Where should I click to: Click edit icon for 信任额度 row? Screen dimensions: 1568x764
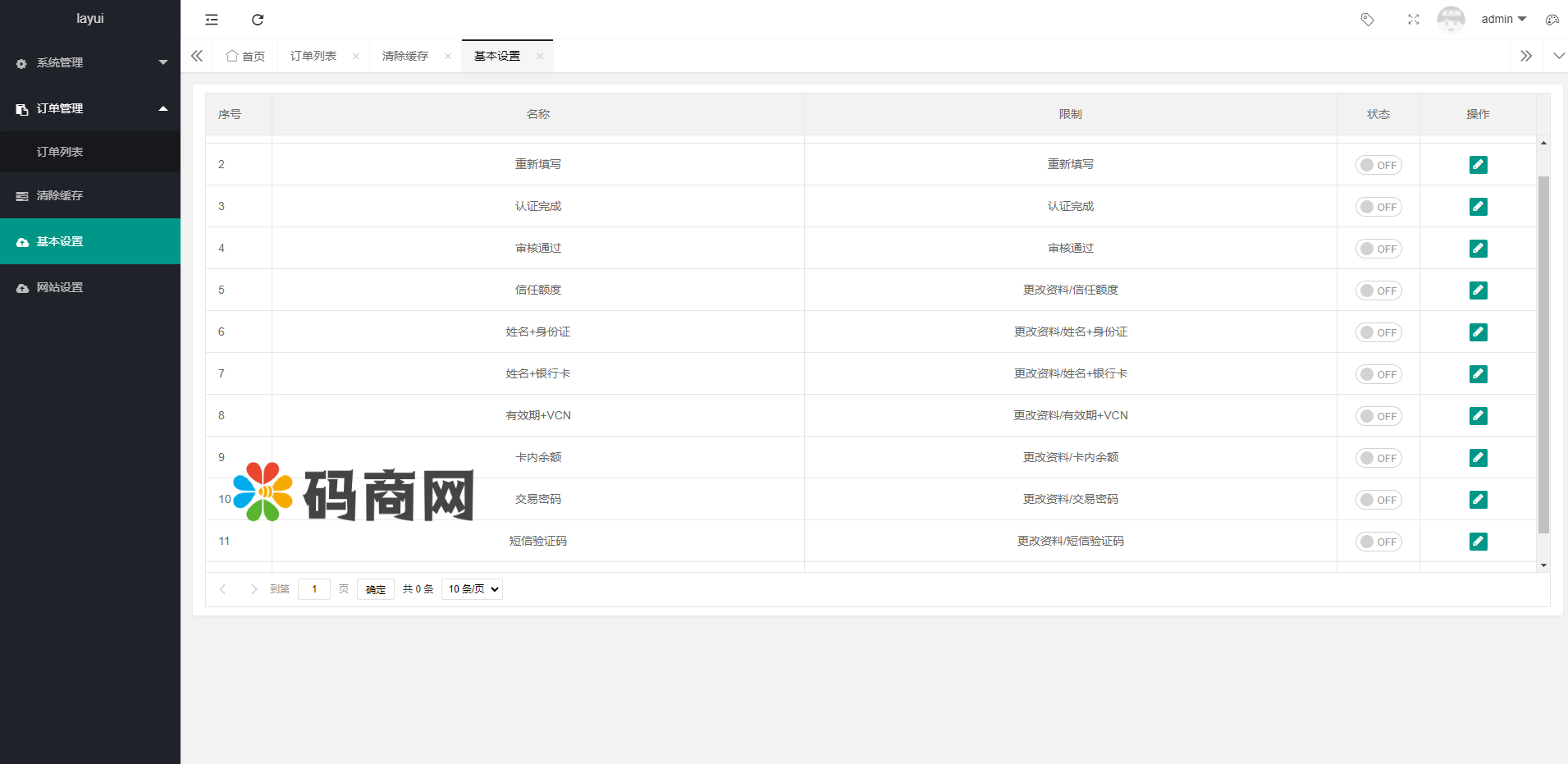point(1478,291)
